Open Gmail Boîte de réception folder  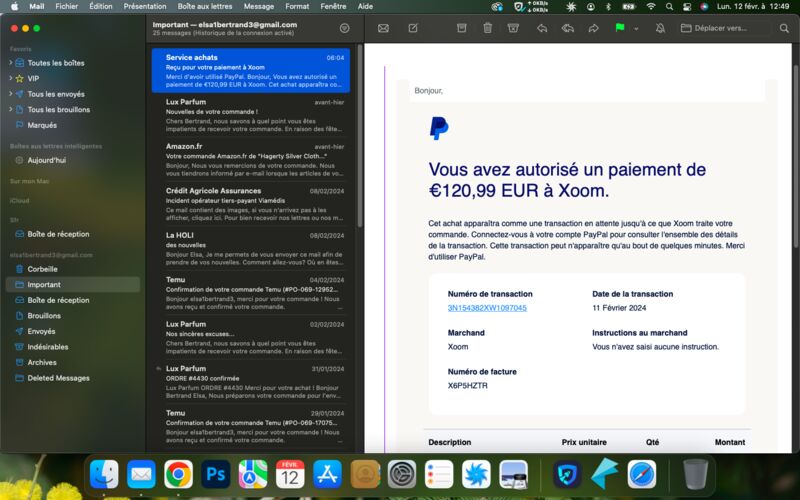pos(58,300)
